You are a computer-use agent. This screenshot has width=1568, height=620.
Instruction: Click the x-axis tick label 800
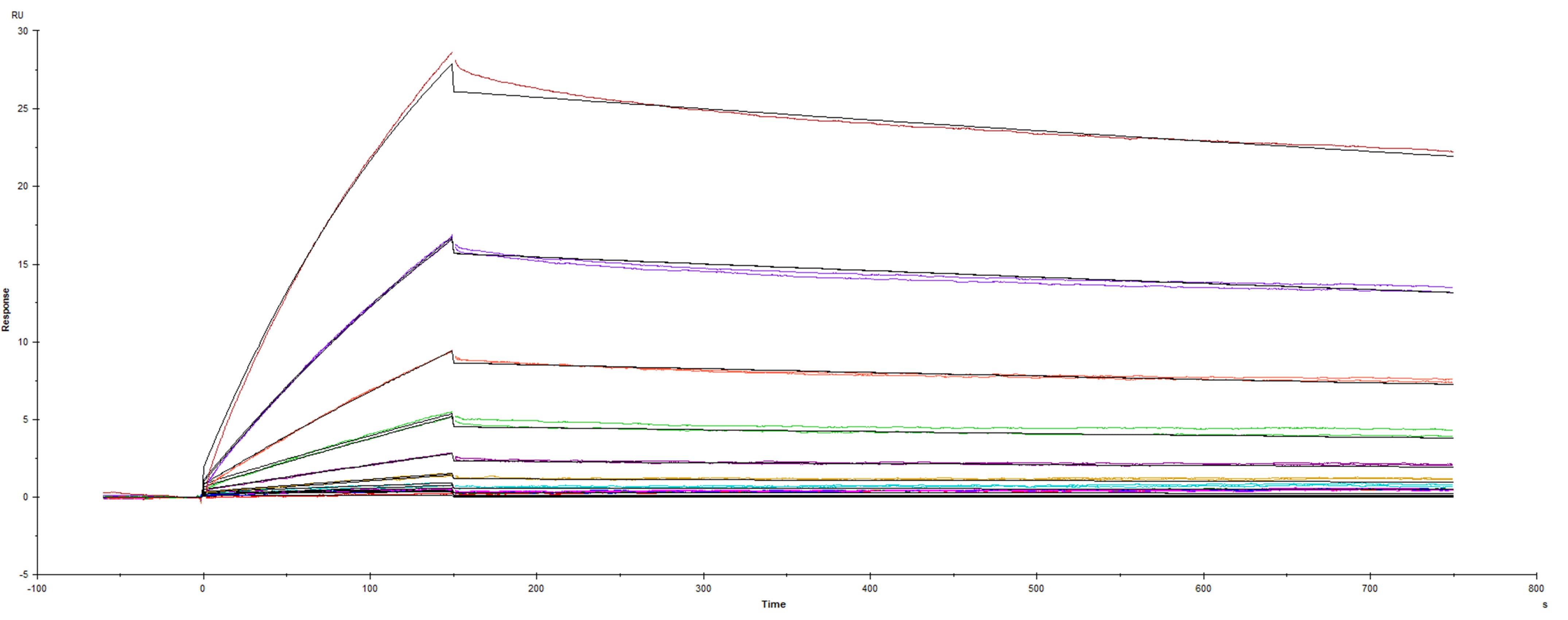coord(1536,589)
